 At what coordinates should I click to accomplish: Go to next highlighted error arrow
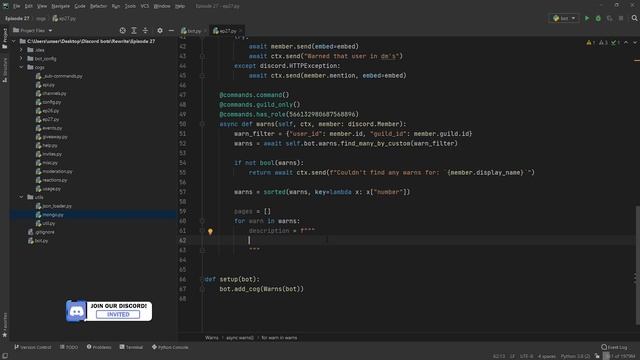click(x=635, y=42)
